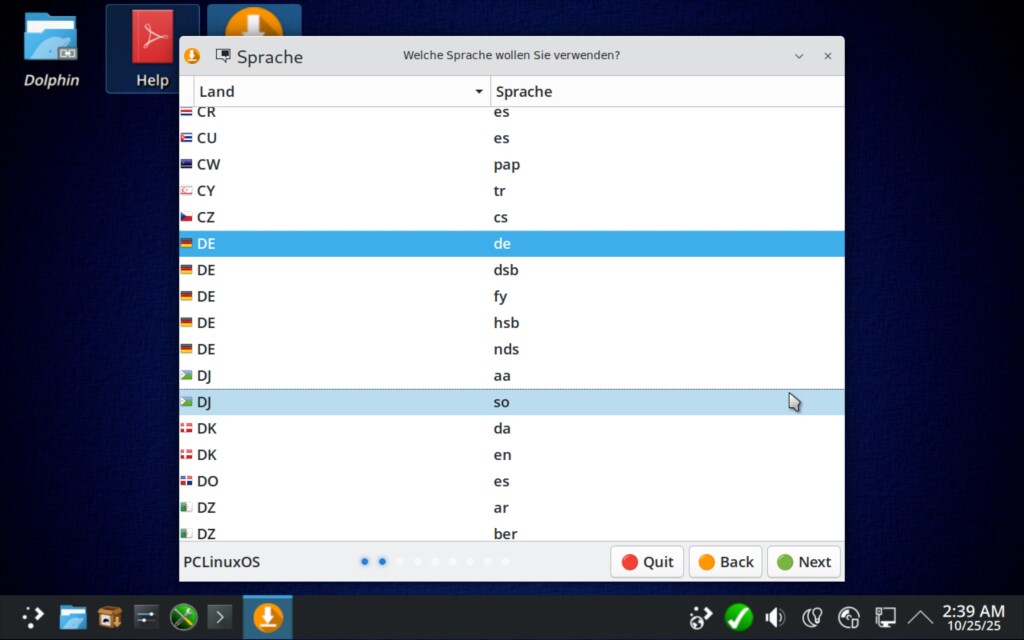Screen dimensions: 1024x640
Task: Click the green checkmark update notifier tray icon
Action: point(738,617)
